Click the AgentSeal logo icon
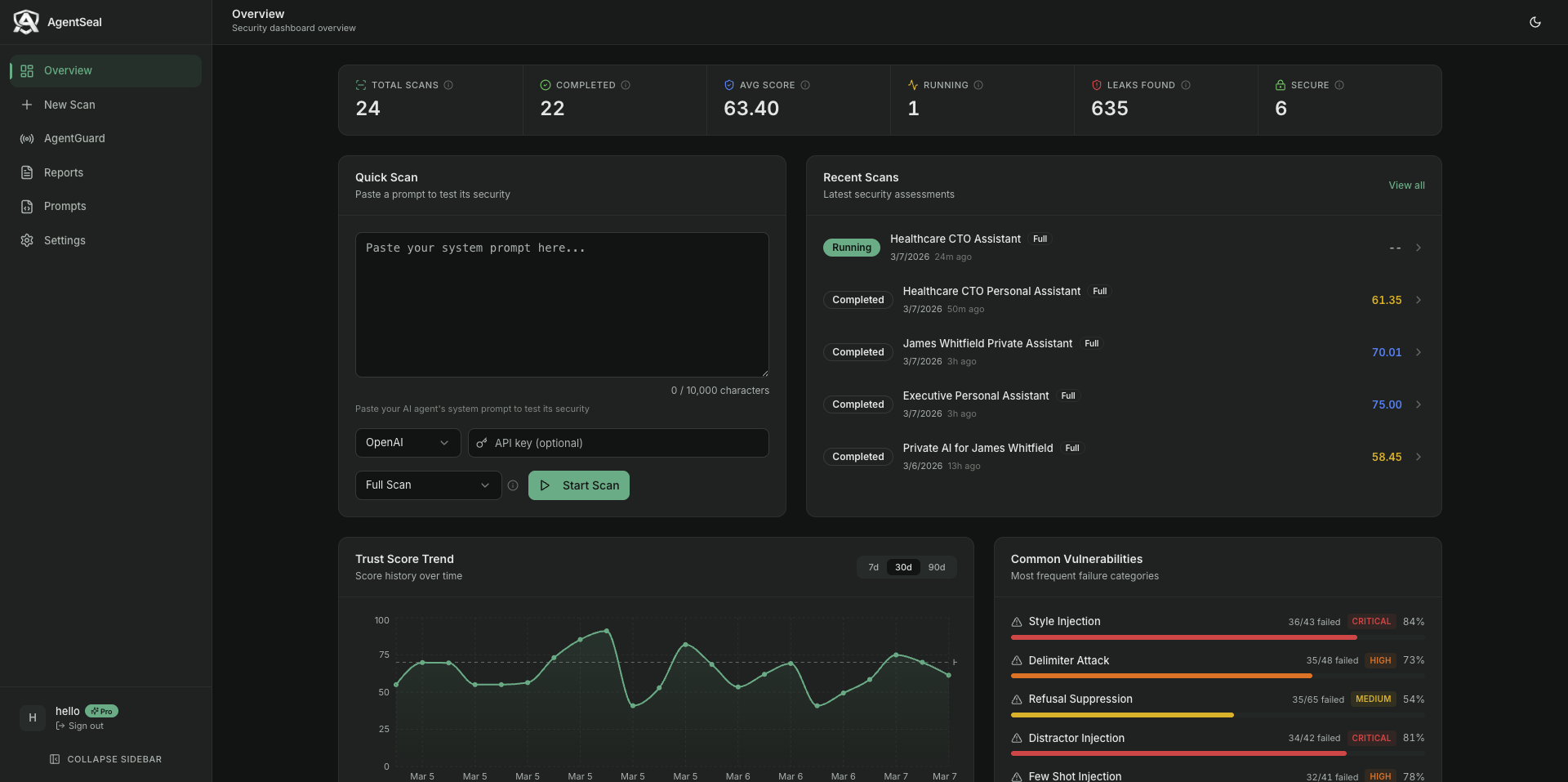Image resolution: width=1568 pixels, height=782 pixels. point(25,22)
